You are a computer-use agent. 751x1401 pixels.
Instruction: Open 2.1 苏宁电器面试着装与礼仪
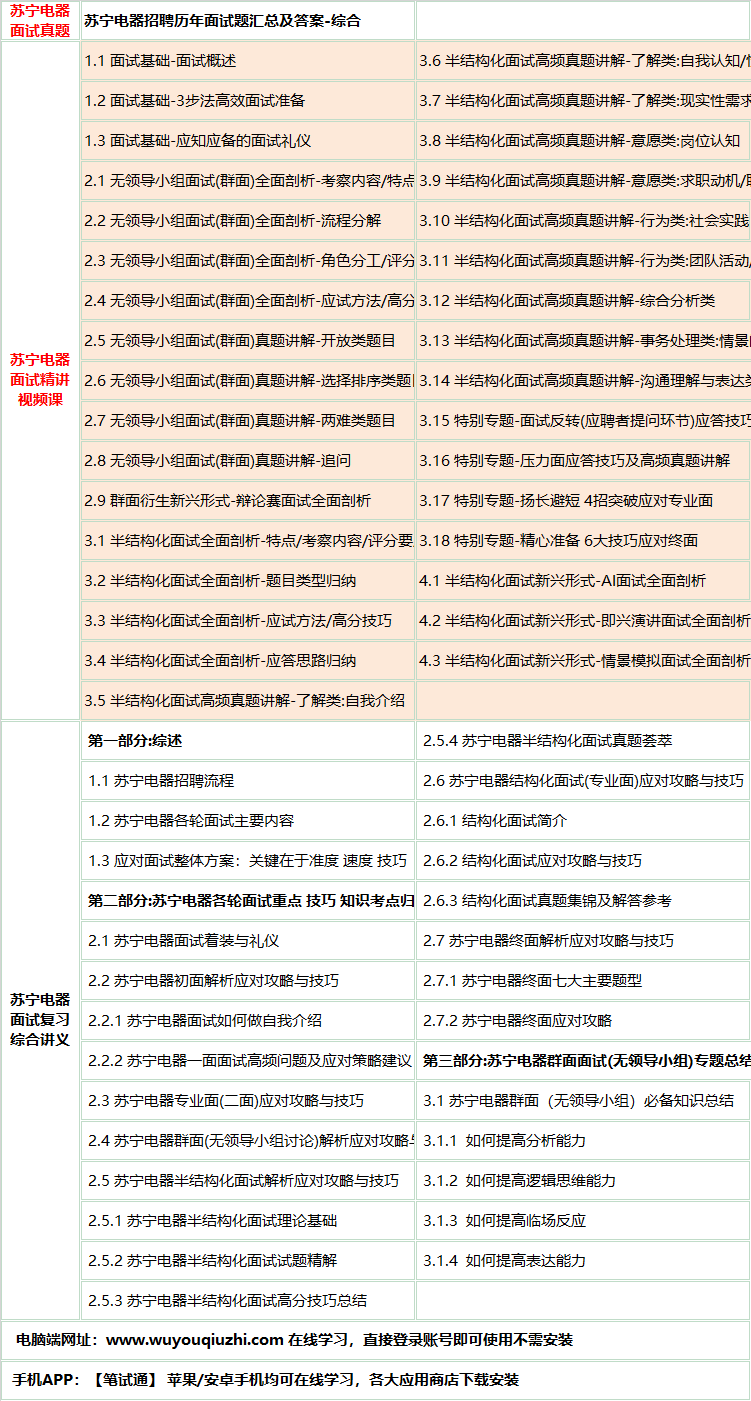183,940
